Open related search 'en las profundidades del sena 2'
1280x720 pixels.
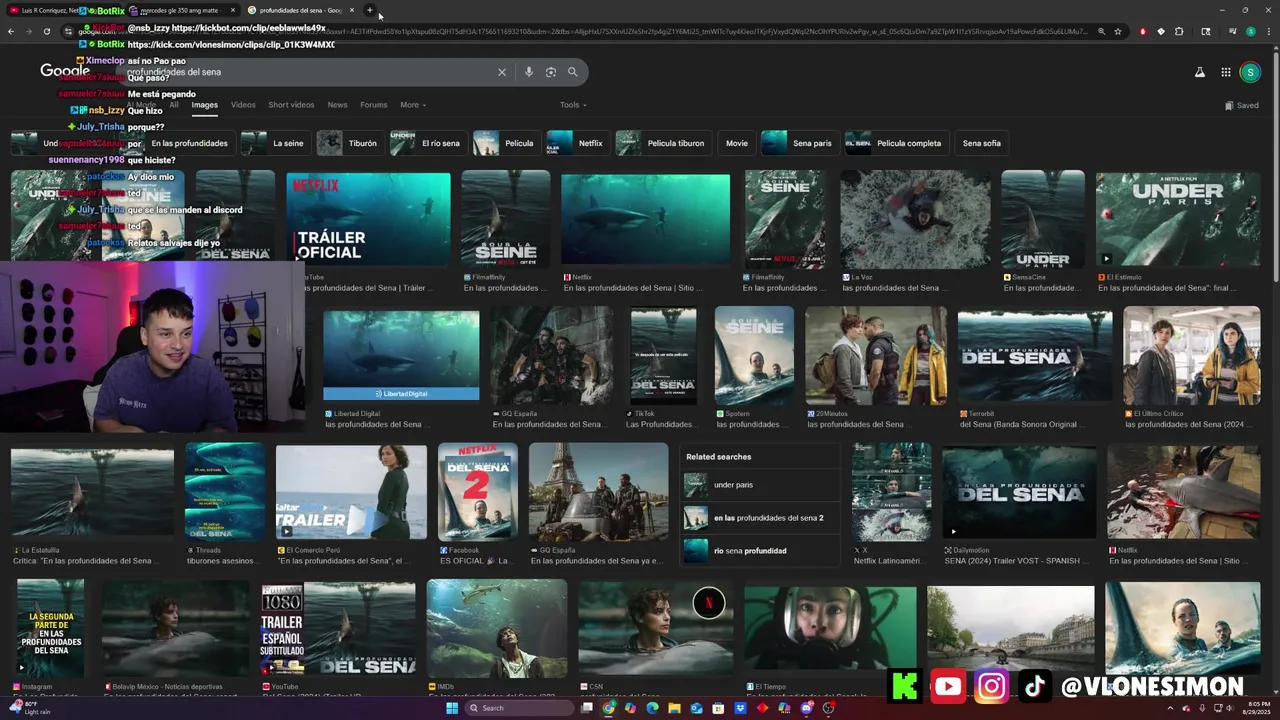point(760,518)
